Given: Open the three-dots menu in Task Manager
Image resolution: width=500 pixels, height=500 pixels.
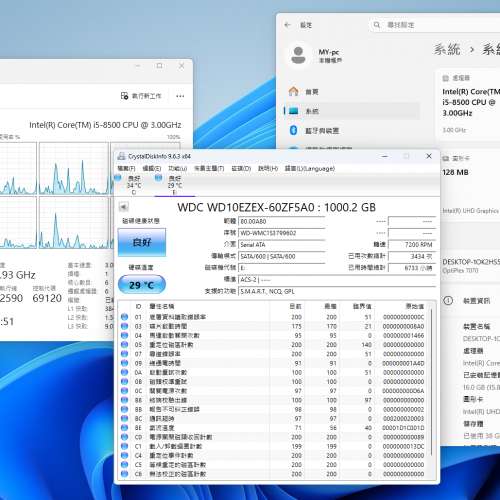Looking at the screenshot, I should pos(180,96).
